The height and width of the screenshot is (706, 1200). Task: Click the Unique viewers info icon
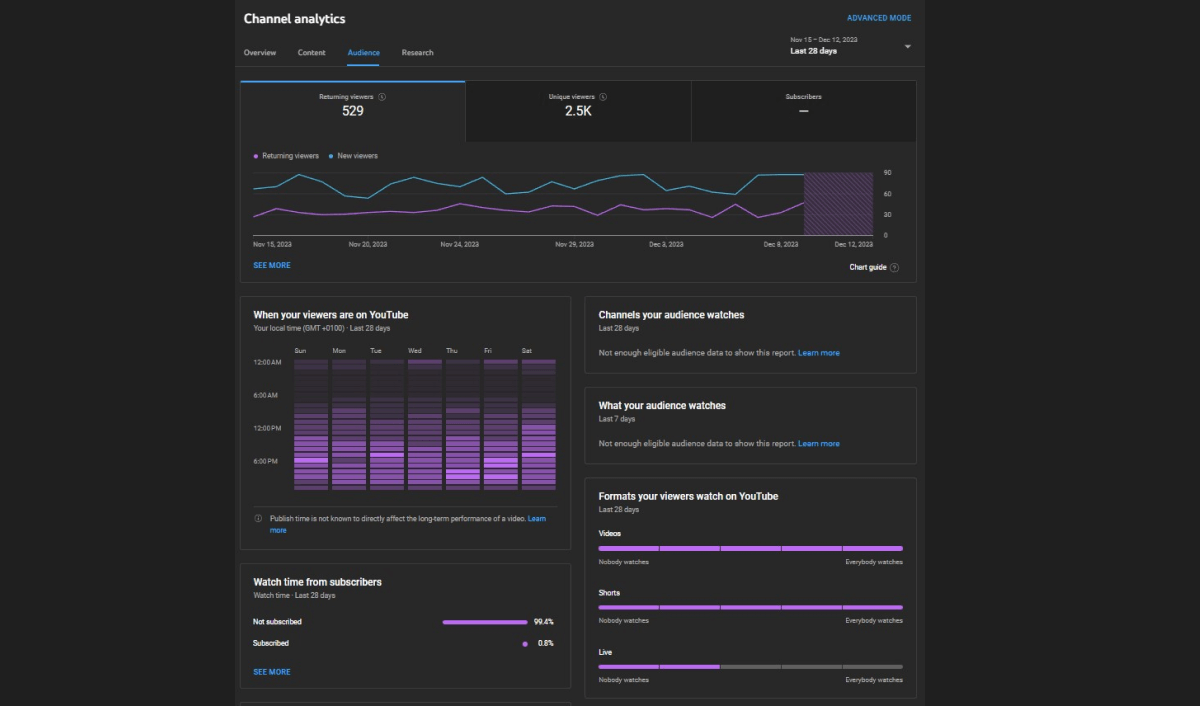click(x=603, y=97)
